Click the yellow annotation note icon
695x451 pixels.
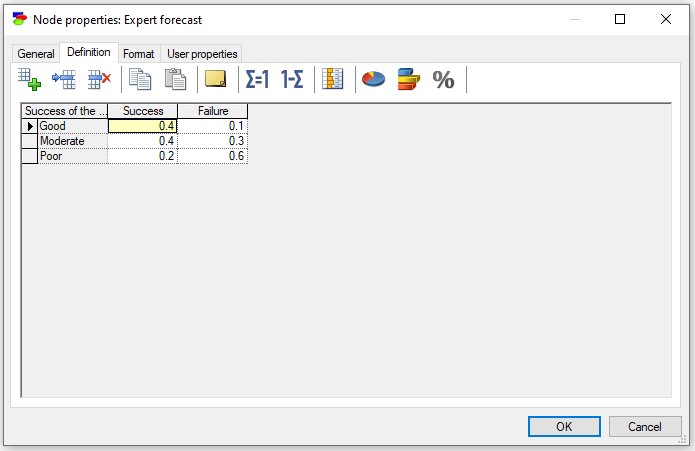pos(216,79)
